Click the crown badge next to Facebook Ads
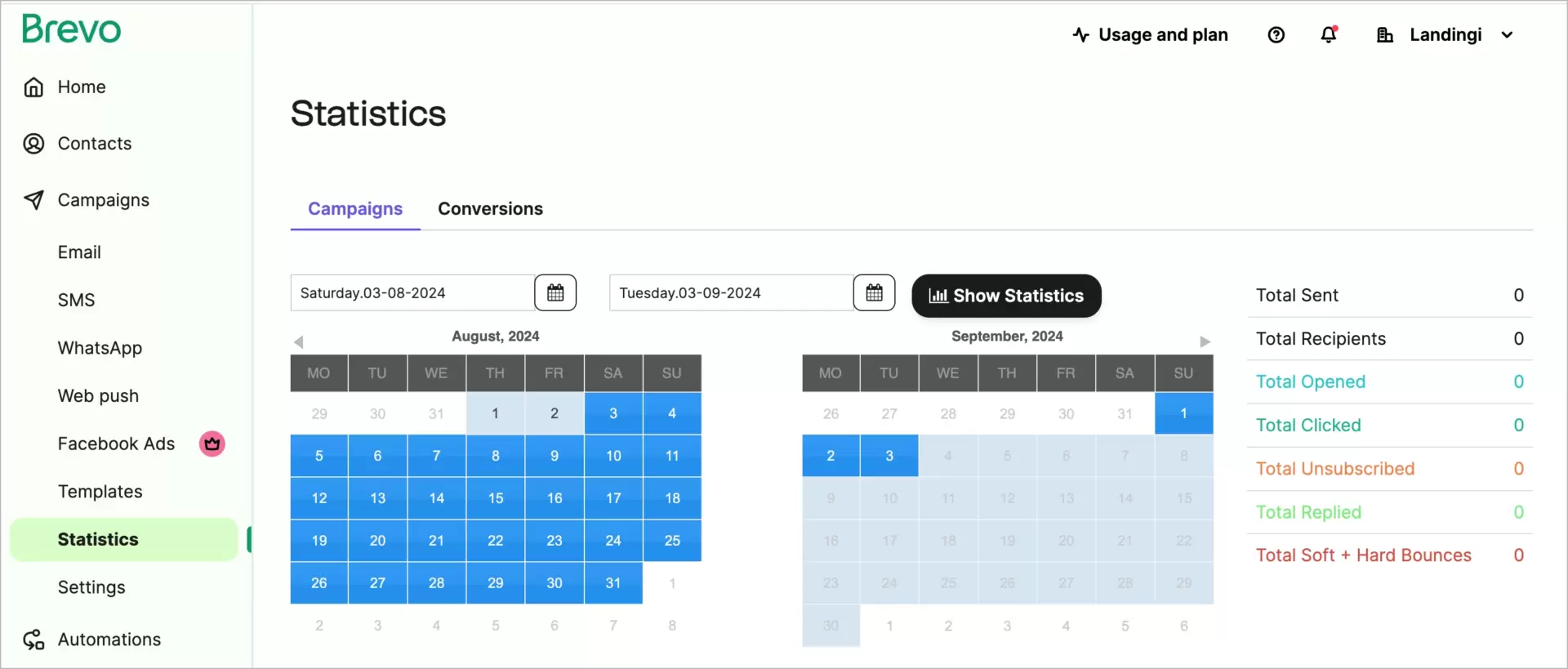Viewport: 1568px width, 669px height. [212, 444]
